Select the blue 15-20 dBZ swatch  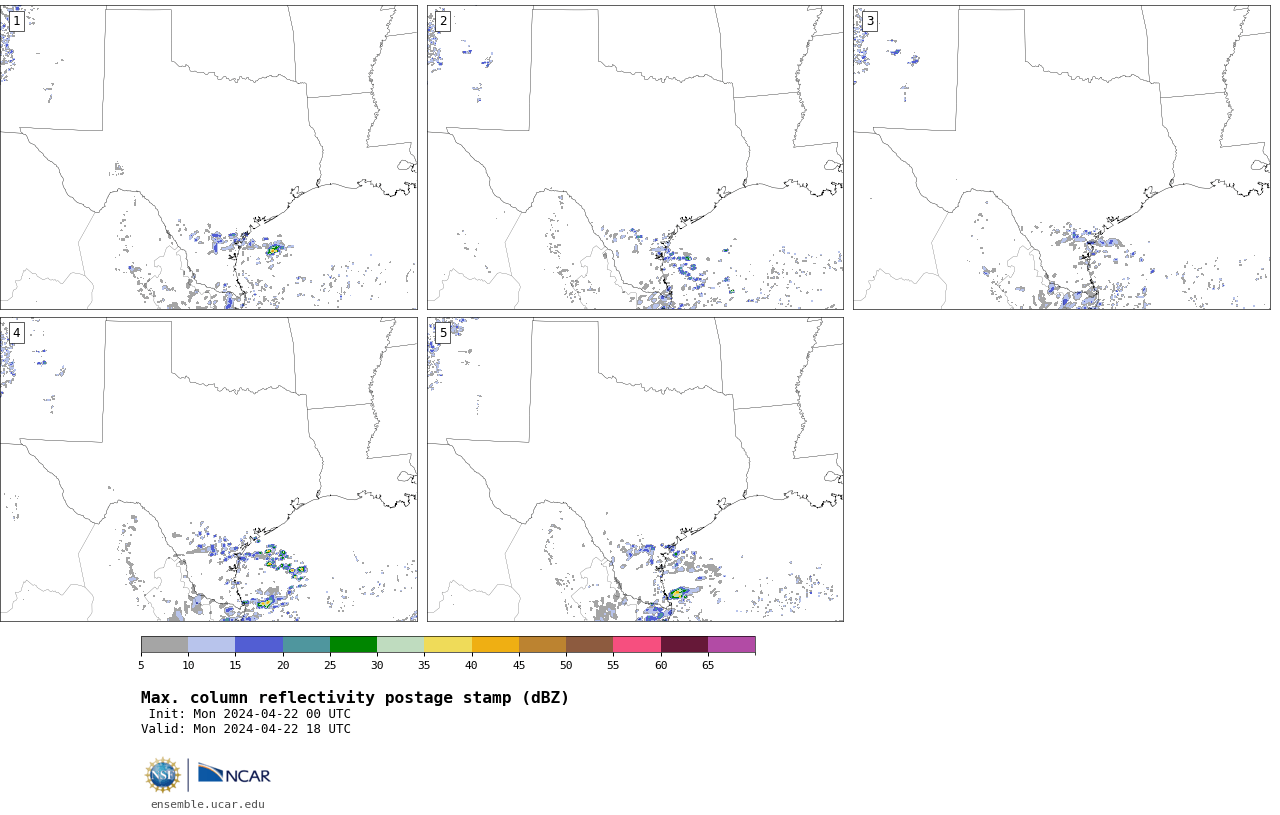click(x=259, y=644)
